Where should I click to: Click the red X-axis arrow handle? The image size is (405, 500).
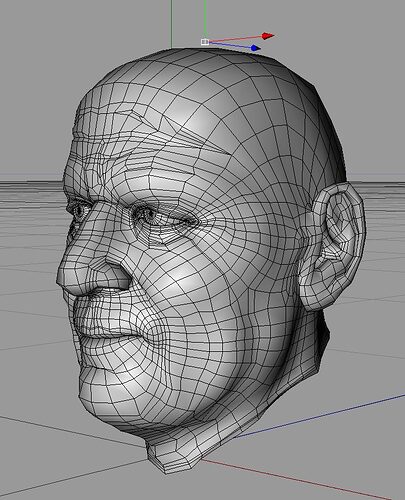(x=268, y=36)
